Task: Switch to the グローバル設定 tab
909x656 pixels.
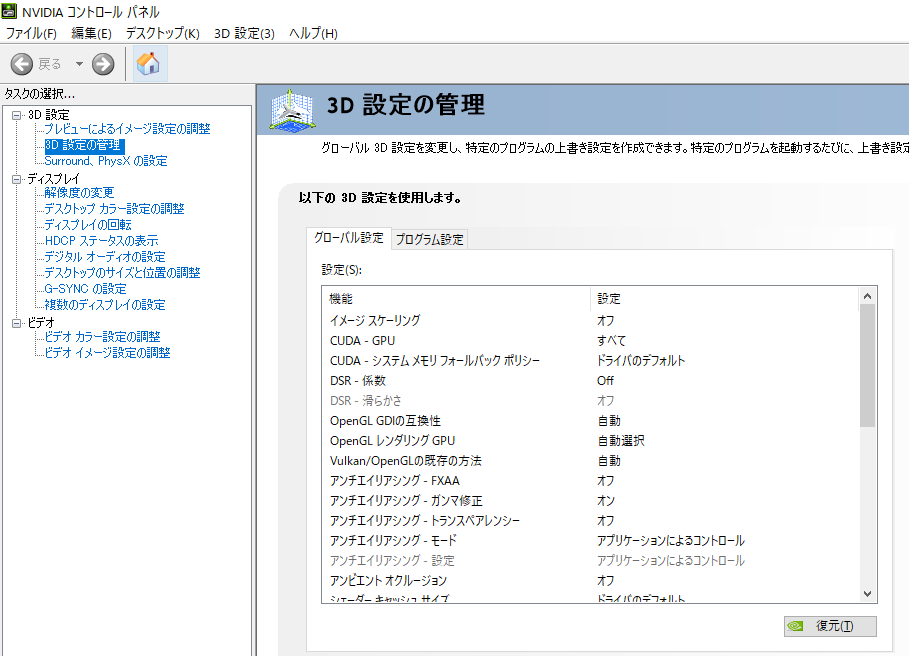Action: [x=348, y=238]
